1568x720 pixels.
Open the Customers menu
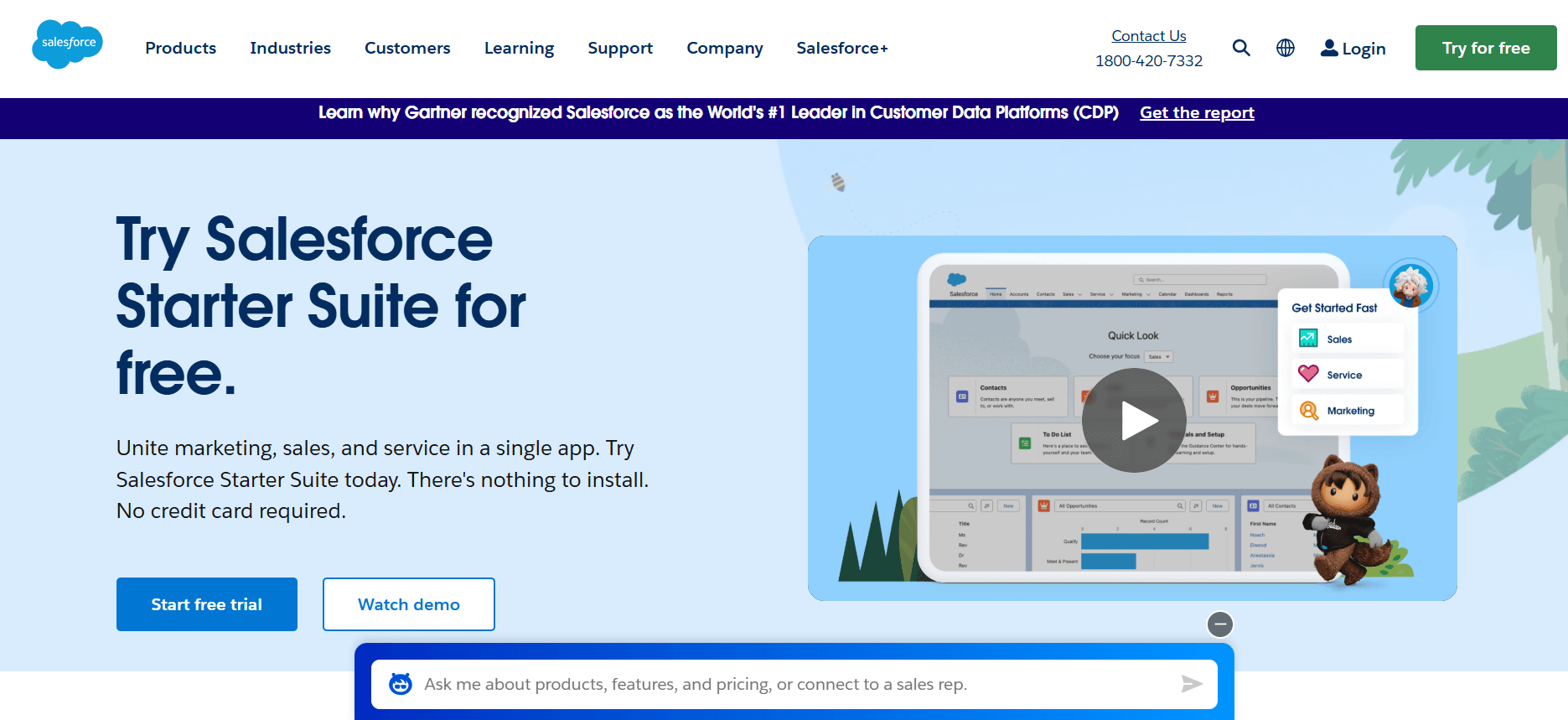pos(407,48)
